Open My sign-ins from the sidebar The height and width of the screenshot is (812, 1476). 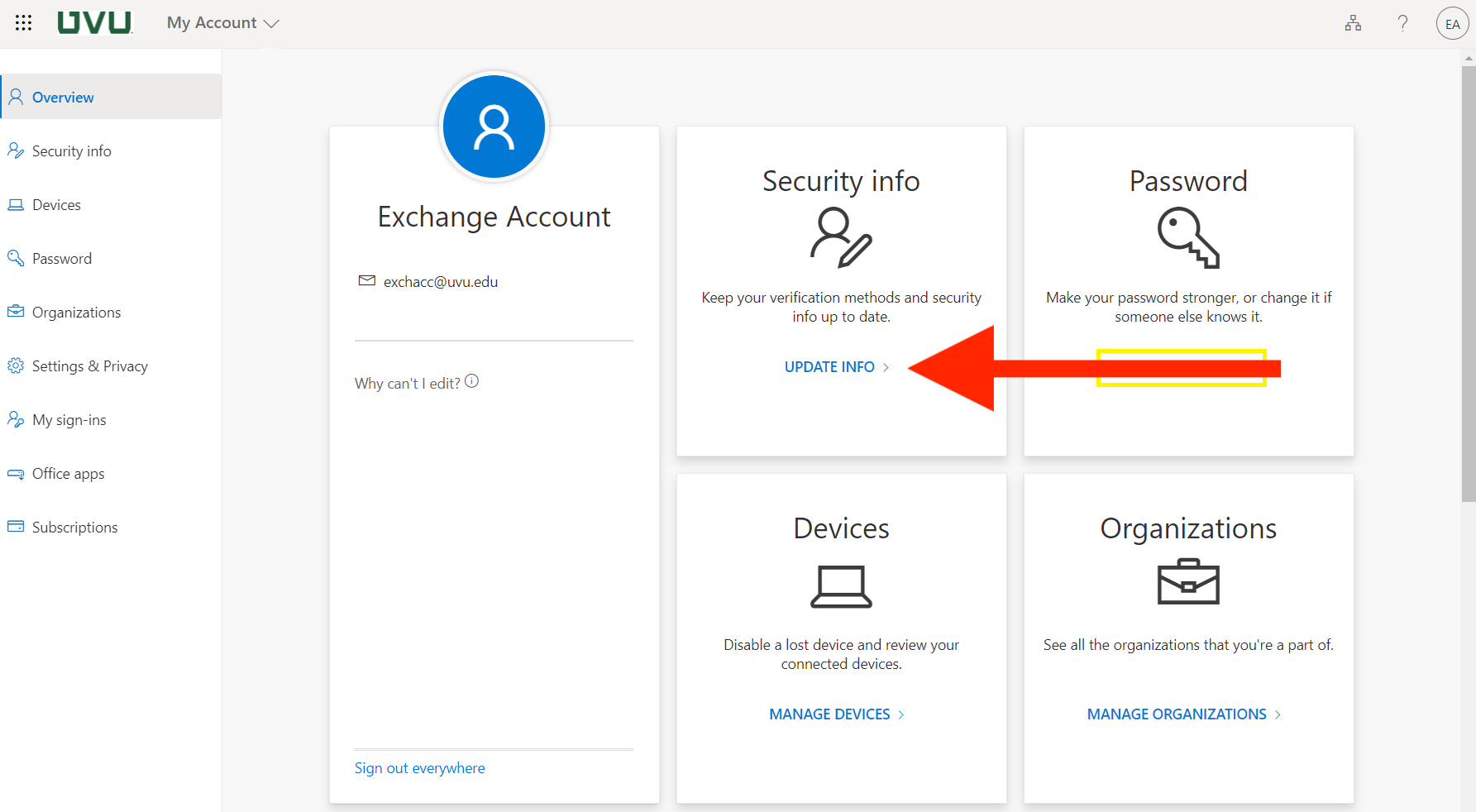pyautogui.click(x=69, y=419)
